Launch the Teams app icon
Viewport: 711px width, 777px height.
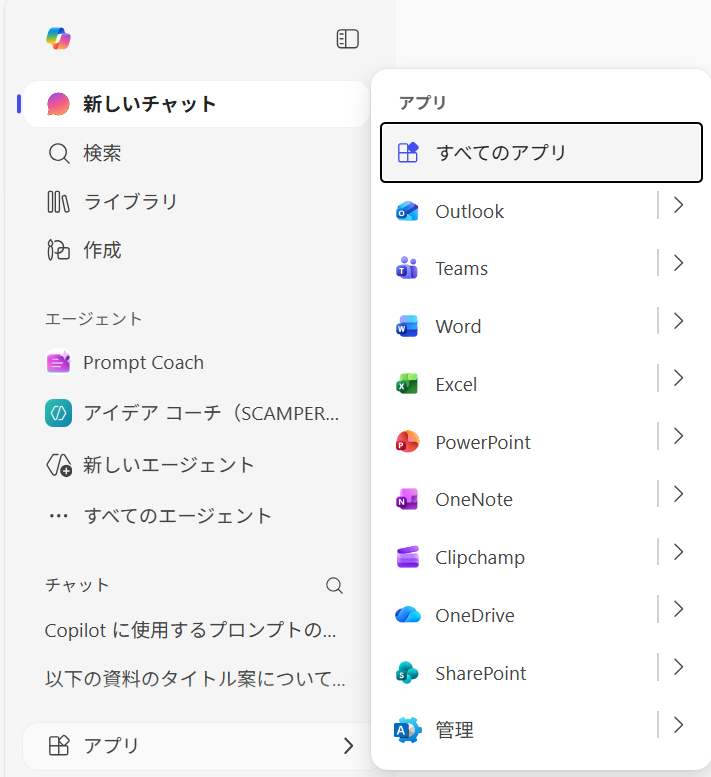407,269
